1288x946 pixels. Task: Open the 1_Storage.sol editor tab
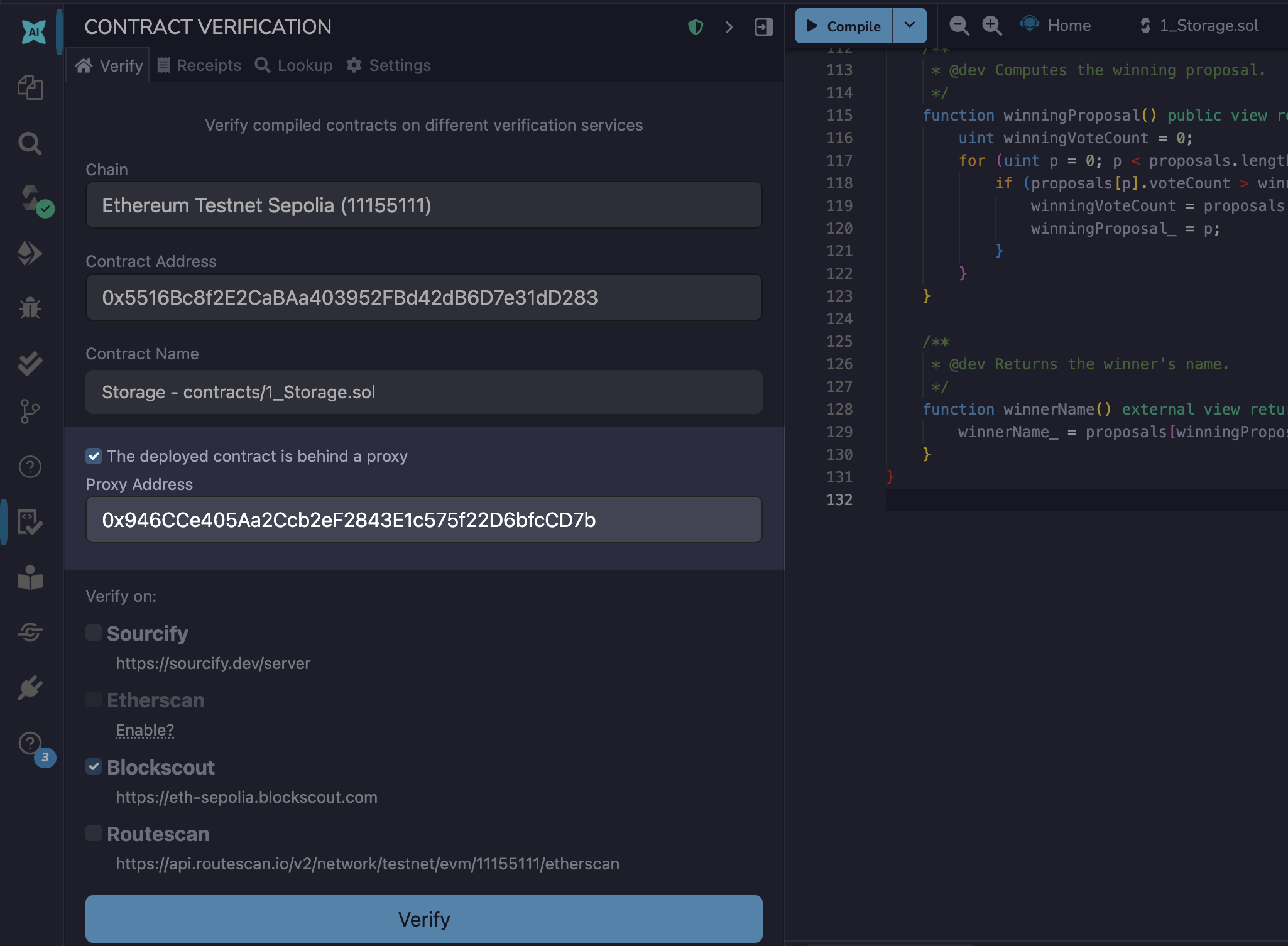1200,26
